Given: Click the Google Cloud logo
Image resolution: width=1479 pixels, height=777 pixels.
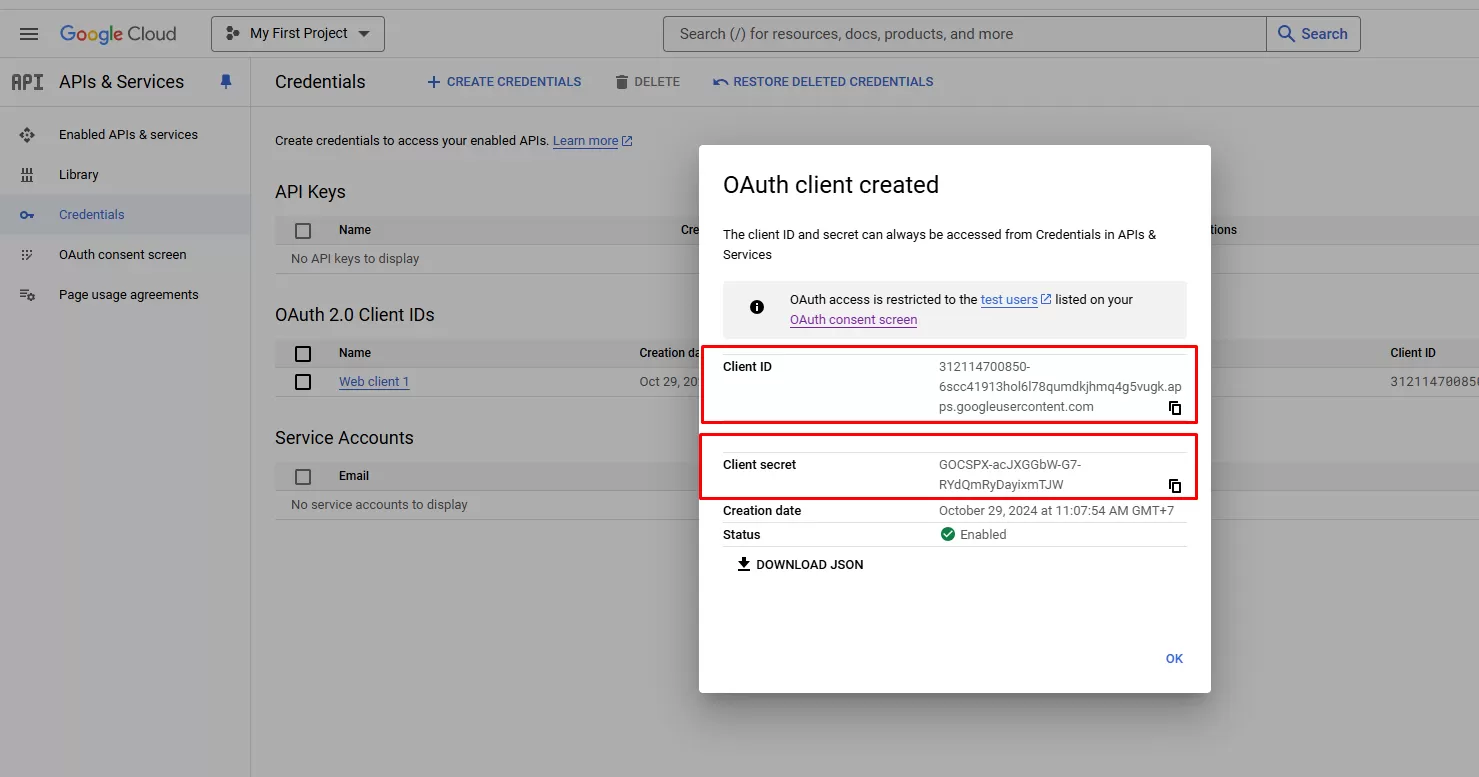Looking at the screenshot, I should 118,34.
